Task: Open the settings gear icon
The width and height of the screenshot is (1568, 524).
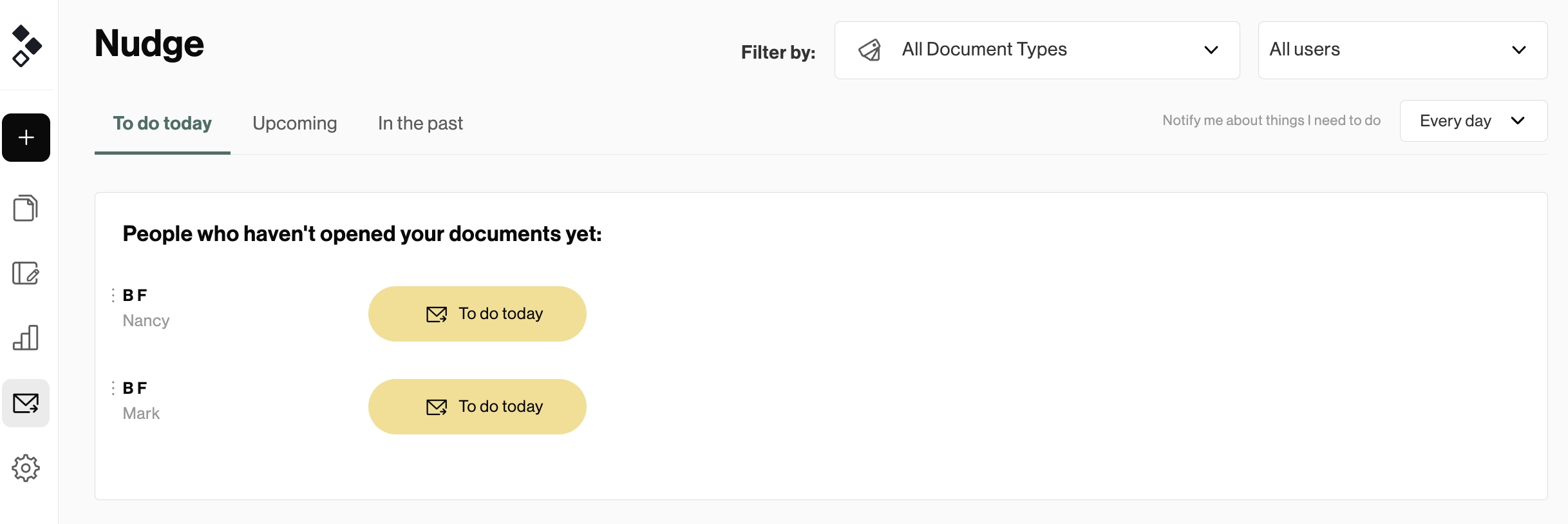Action: pyautogui.click(x=26, y=468)
